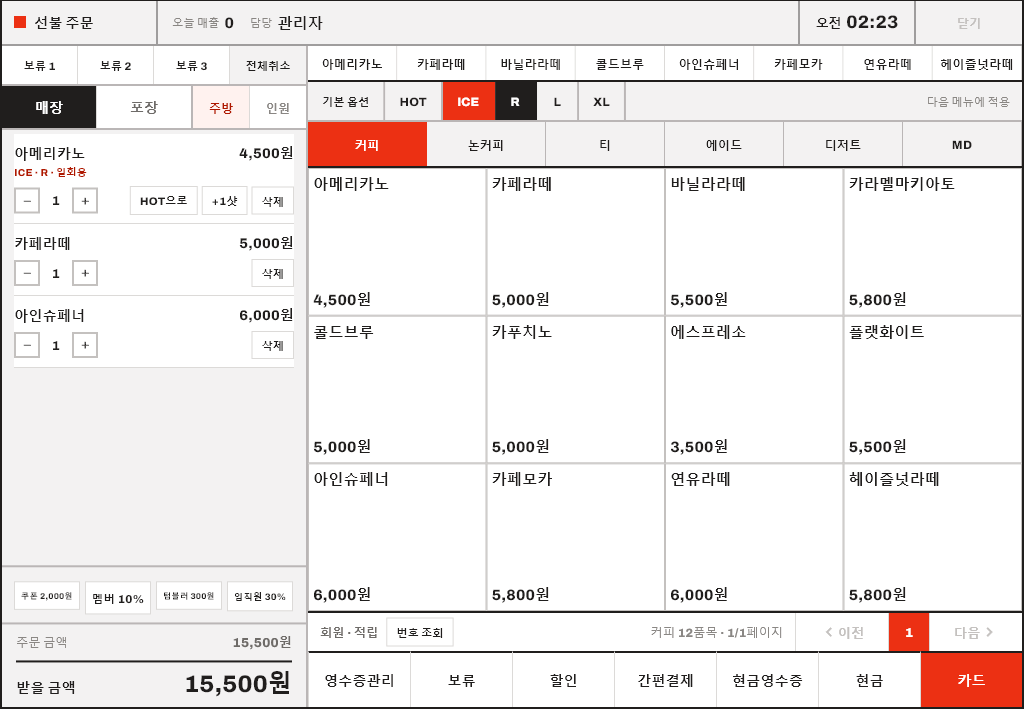Screen dimensions: 1024x709
Task: Increase 아메리카노 quantity with plus button
Action: [x=85, y=200]
